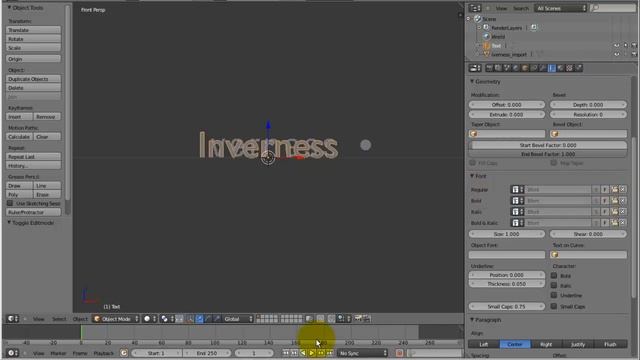
Task: Enable Use Sketching Sessions checkbox
Action: tap(10, 203)
